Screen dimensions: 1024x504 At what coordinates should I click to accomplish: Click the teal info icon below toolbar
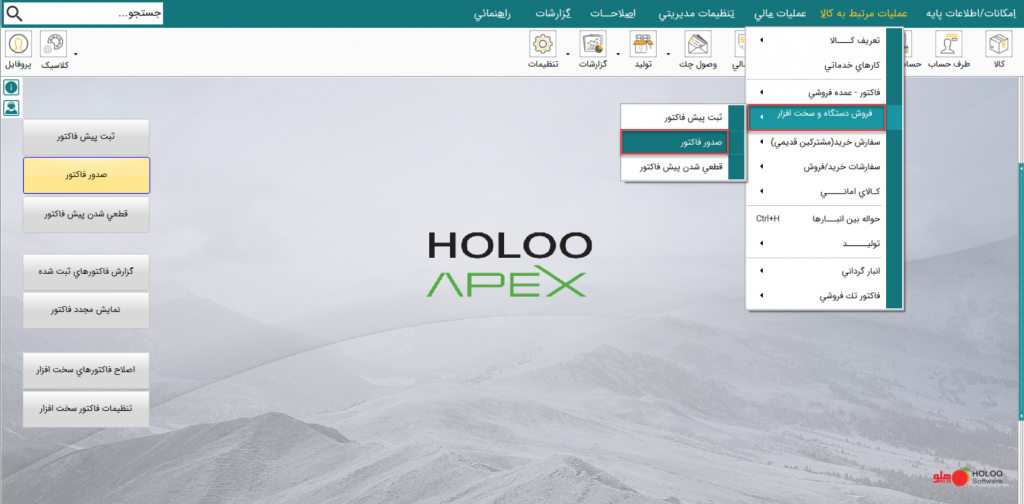click(11, 87)
